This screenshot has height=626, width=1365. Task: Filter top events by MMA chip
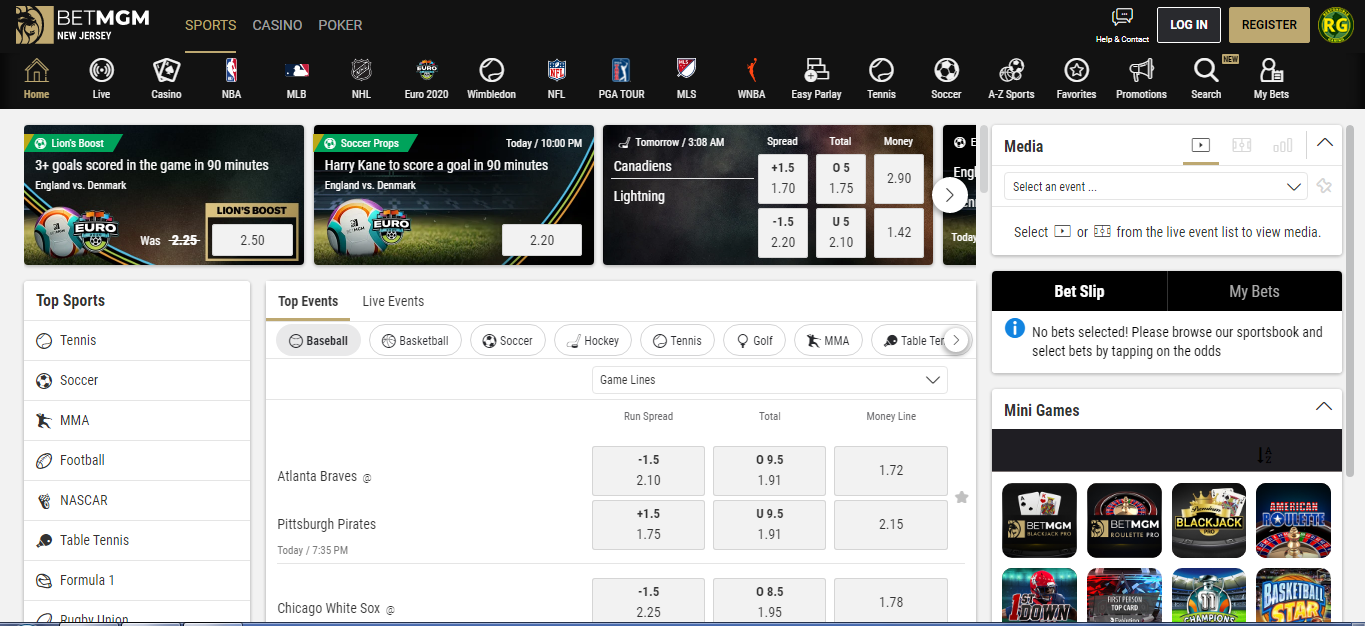tap(828, 341)
